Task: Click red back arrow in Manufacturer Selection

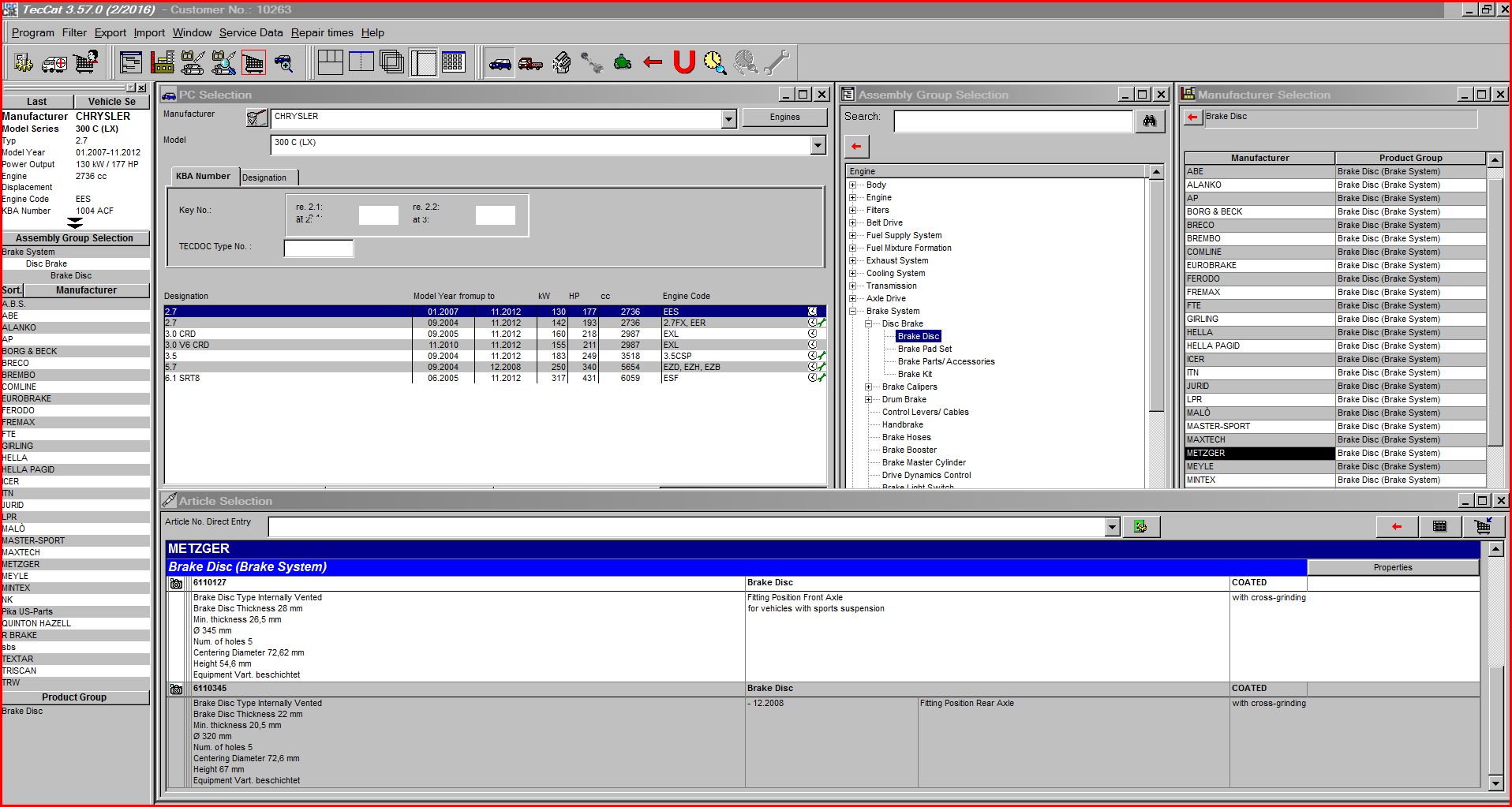Action: click(1192, 117)
